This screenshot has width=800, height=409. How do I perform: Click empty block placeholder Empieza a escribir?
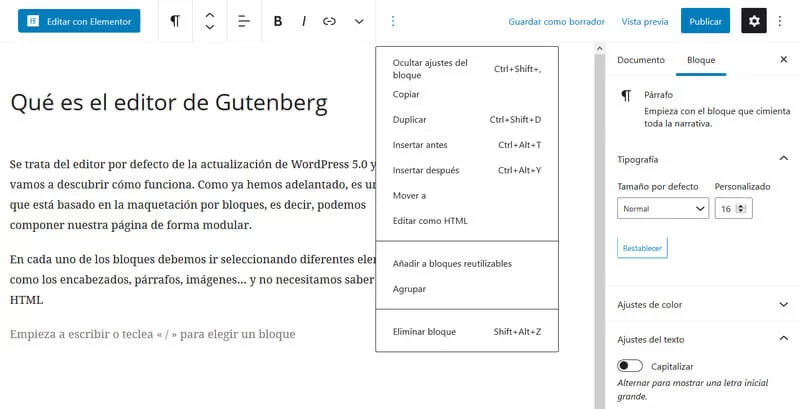tap(153, 334)
